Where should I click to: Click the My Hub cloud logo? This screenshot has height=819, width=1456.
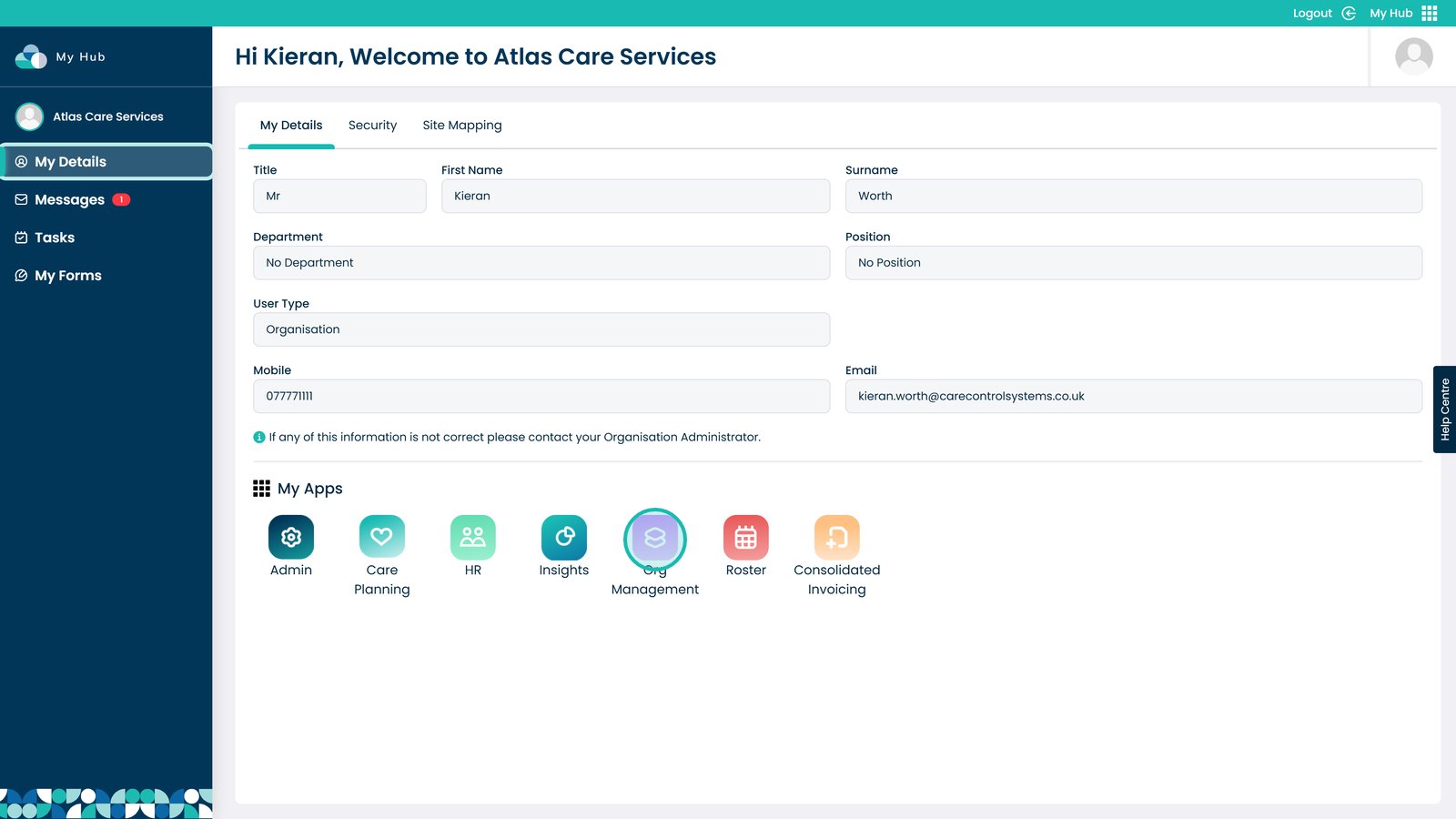pos(31,56)
